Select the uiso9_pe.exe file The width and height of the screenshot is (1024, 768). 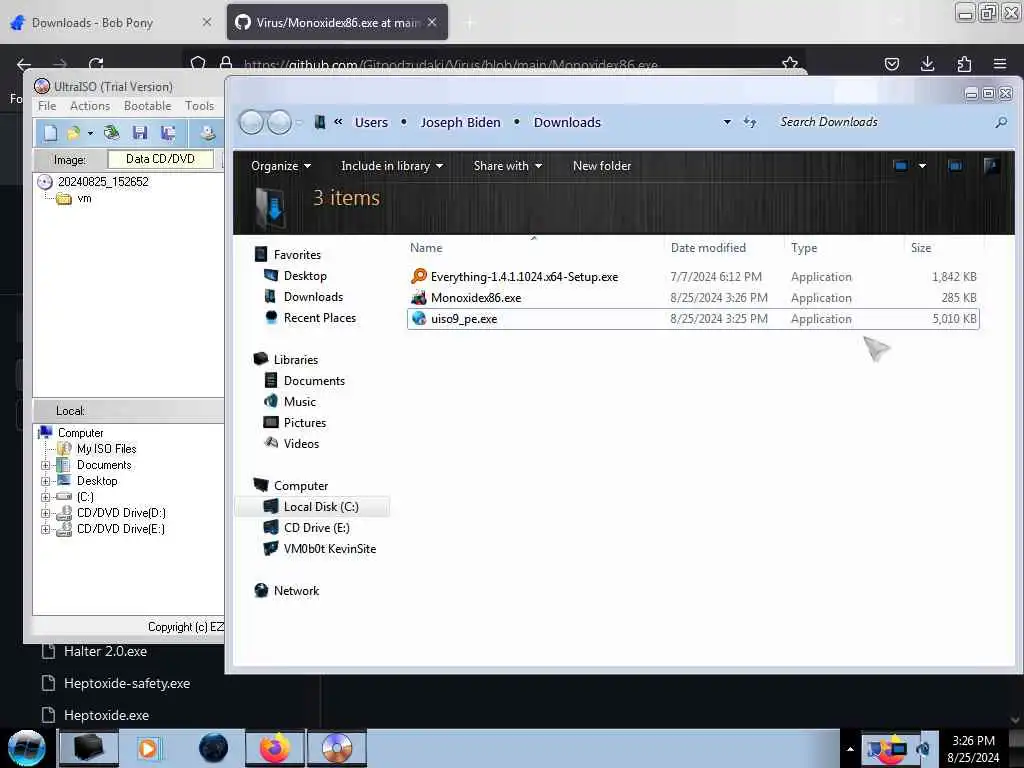pyautogui.click(x=693, y=319)
